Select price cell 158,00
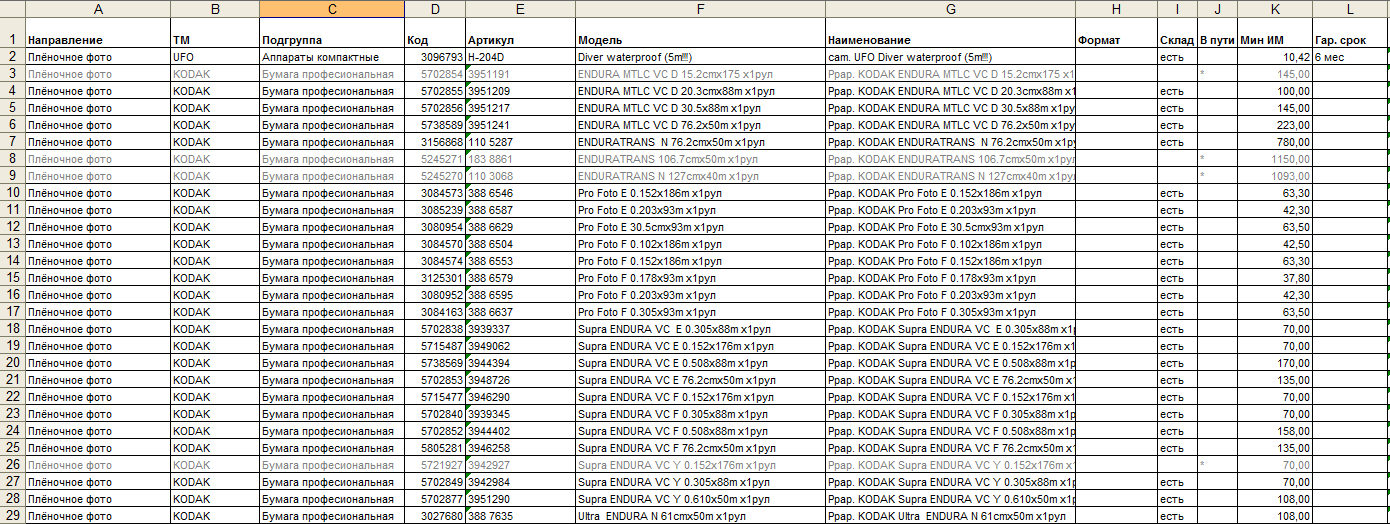 (1275, 430)
